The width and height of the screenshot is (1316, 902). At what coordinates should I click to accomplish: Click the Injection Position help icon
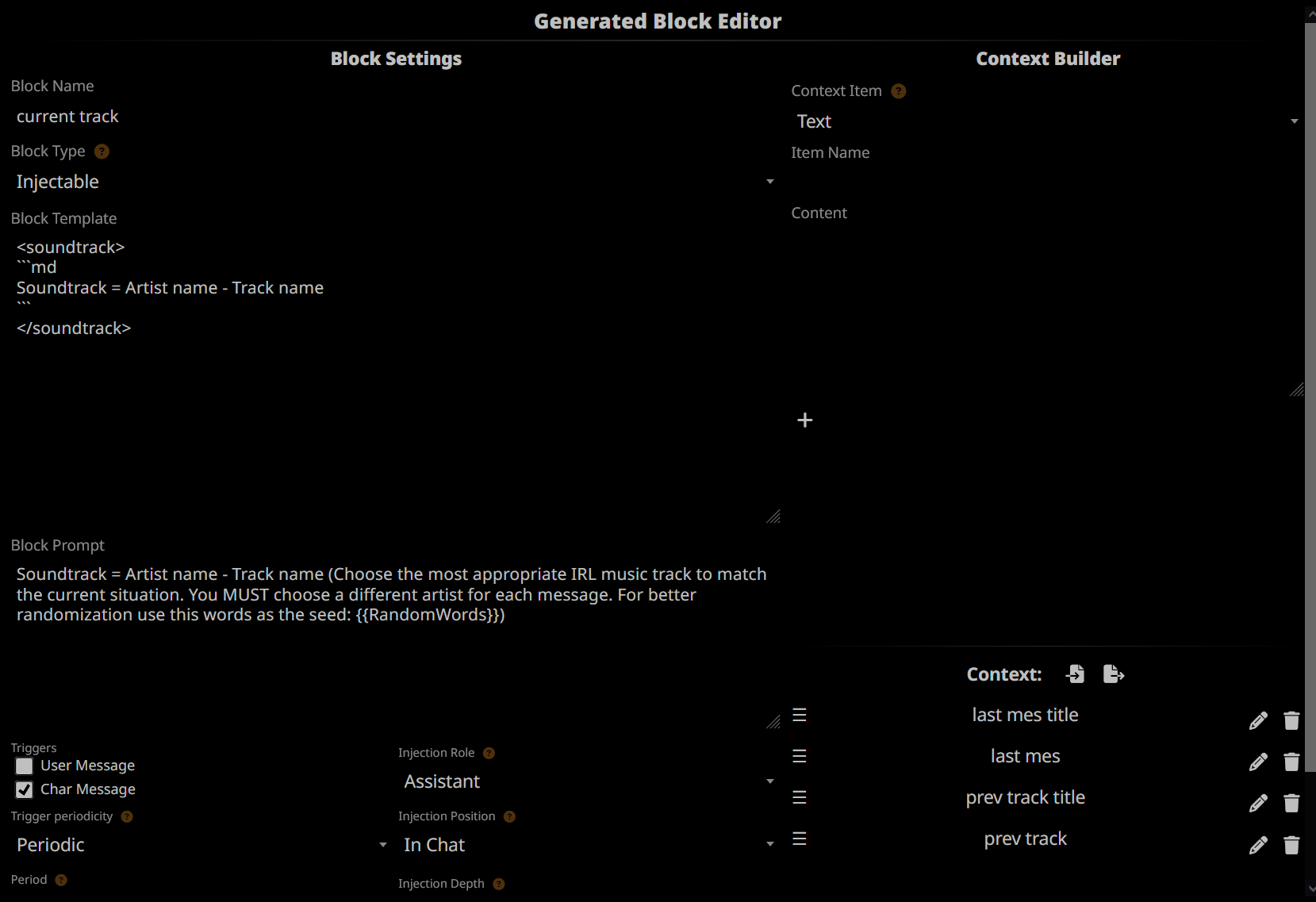tap(509, 816)
